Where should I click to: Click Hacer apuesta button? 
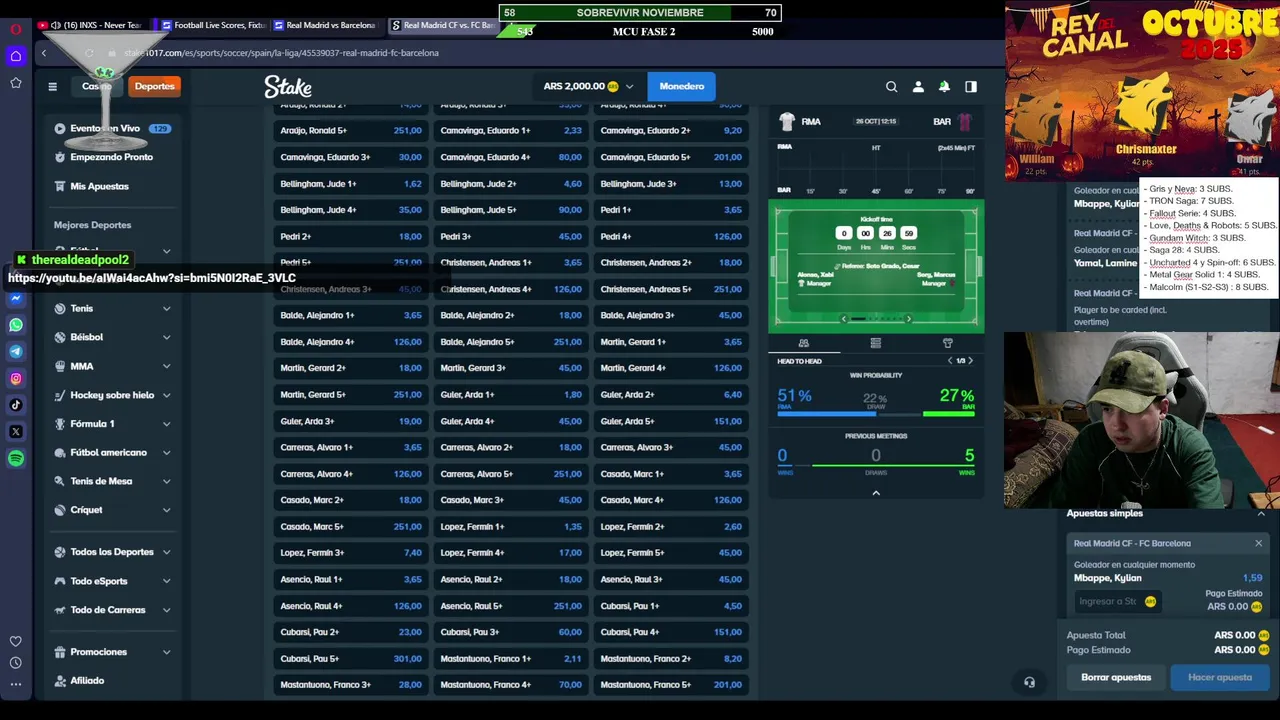(1220, 677)
